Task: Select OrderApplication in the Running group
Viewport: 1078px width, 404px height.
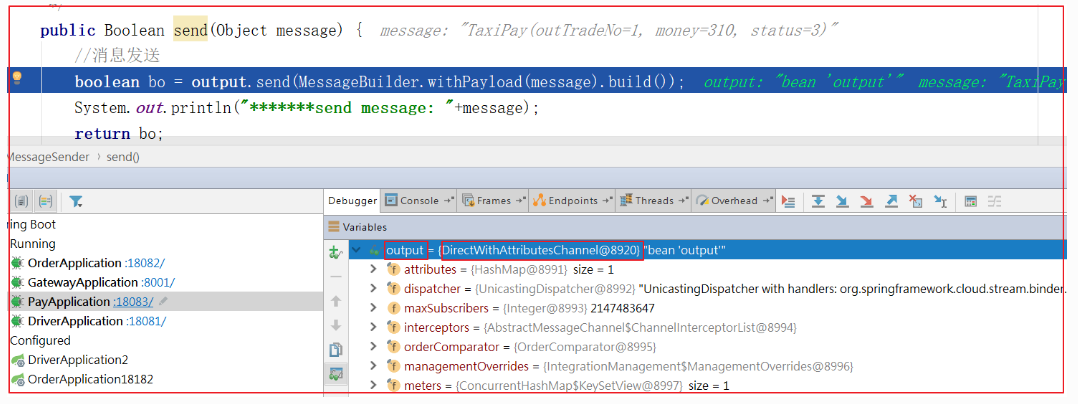Action: (x=74, y=263)
